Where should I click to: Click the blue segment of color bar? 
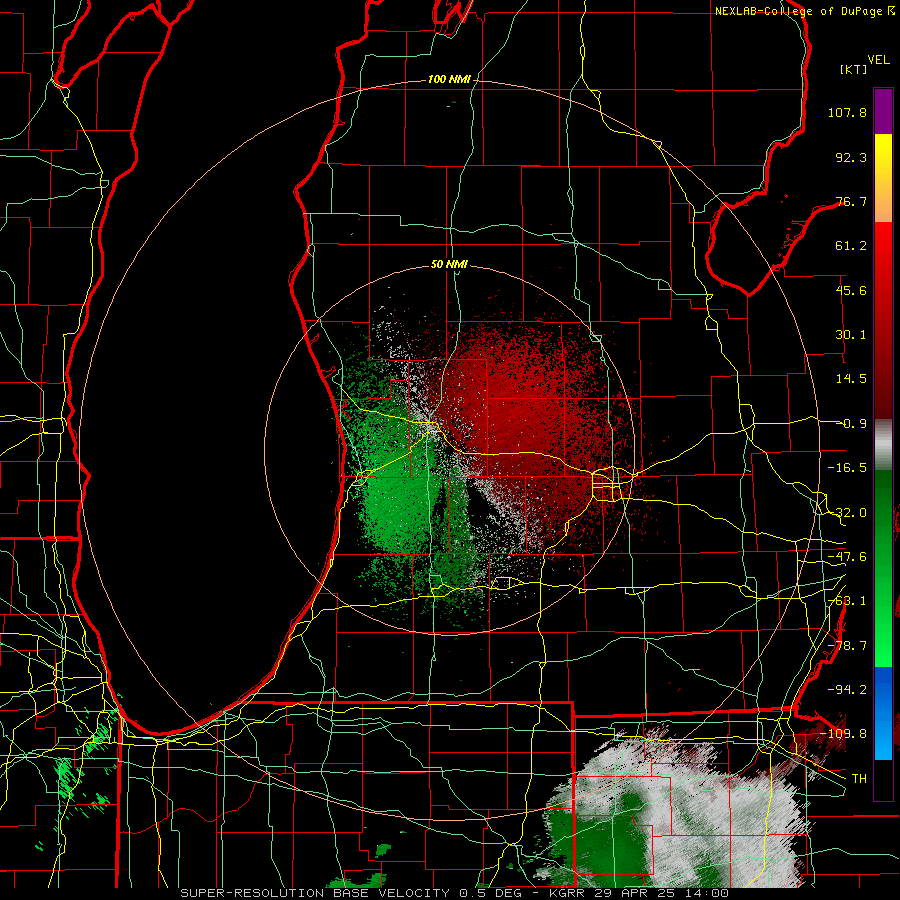(x=883, y=713)
